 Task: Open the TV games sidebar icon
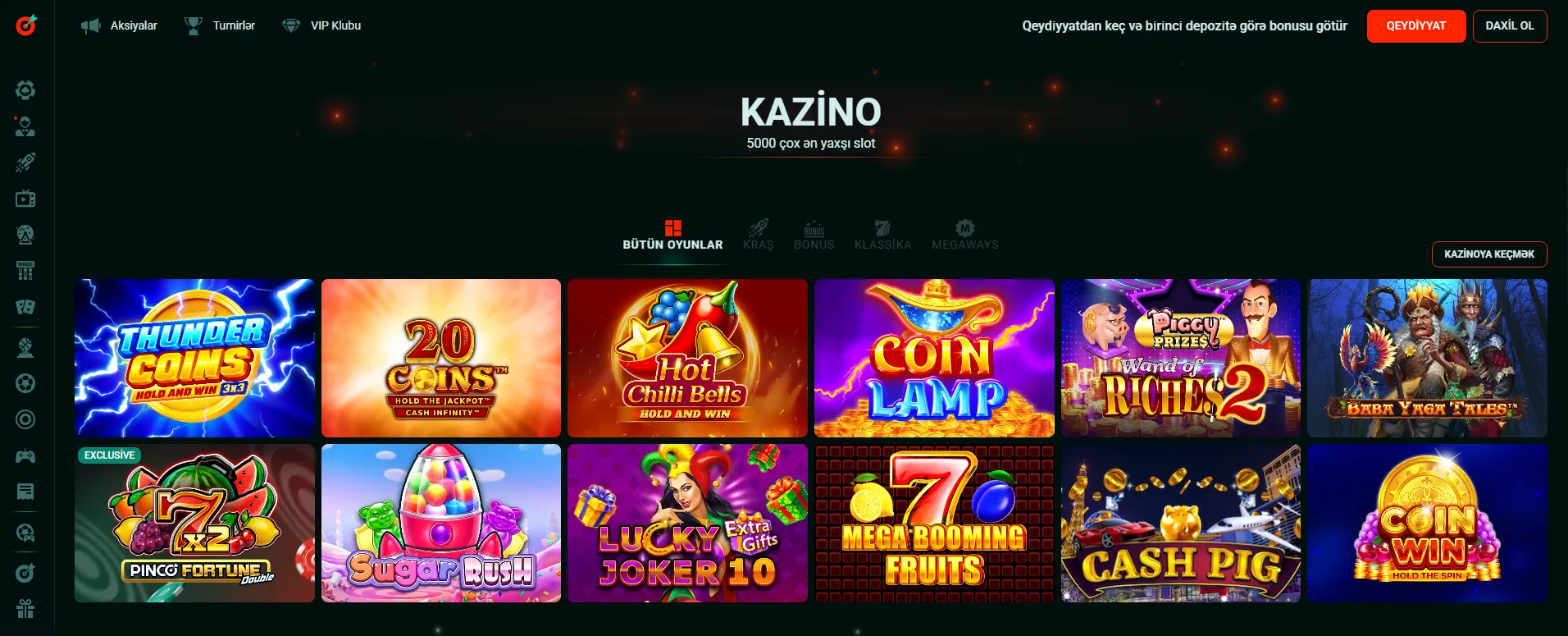click(x=25, y=199)
